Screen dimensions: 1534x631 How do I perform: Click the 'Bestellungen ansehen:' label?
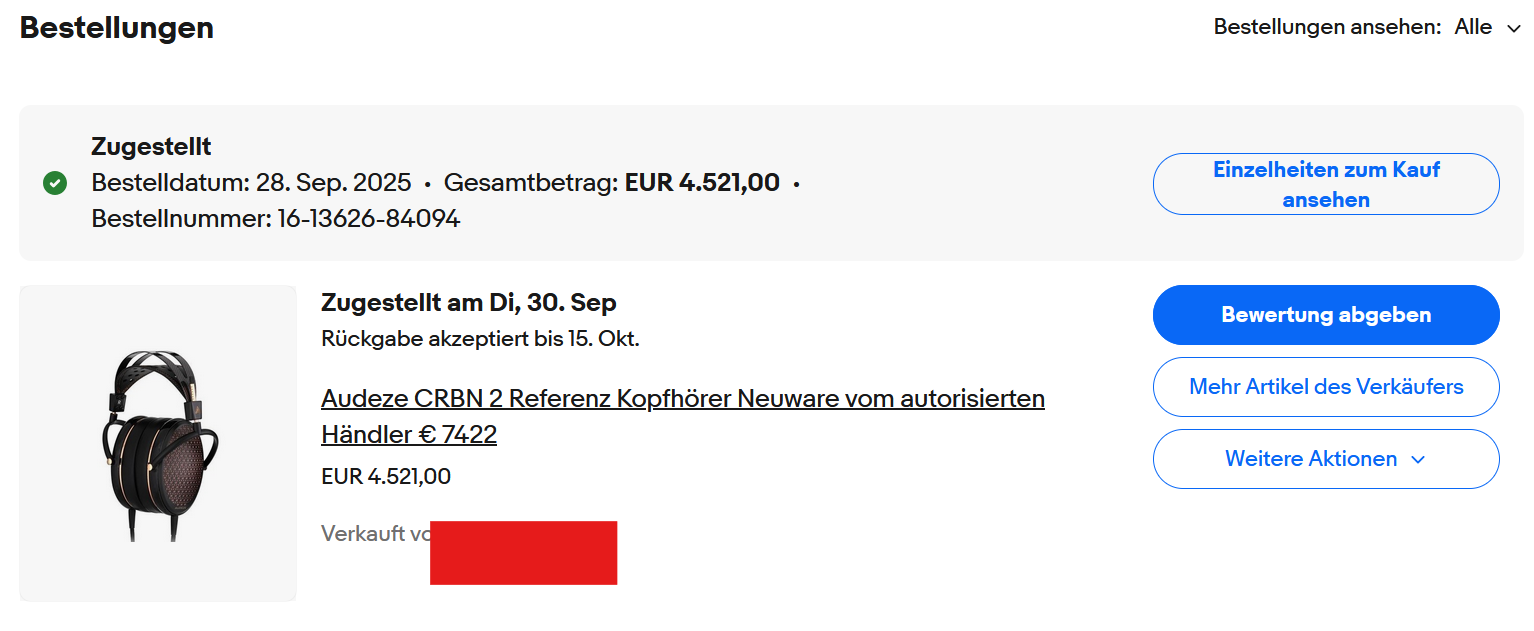click(x=1327, y=27)
